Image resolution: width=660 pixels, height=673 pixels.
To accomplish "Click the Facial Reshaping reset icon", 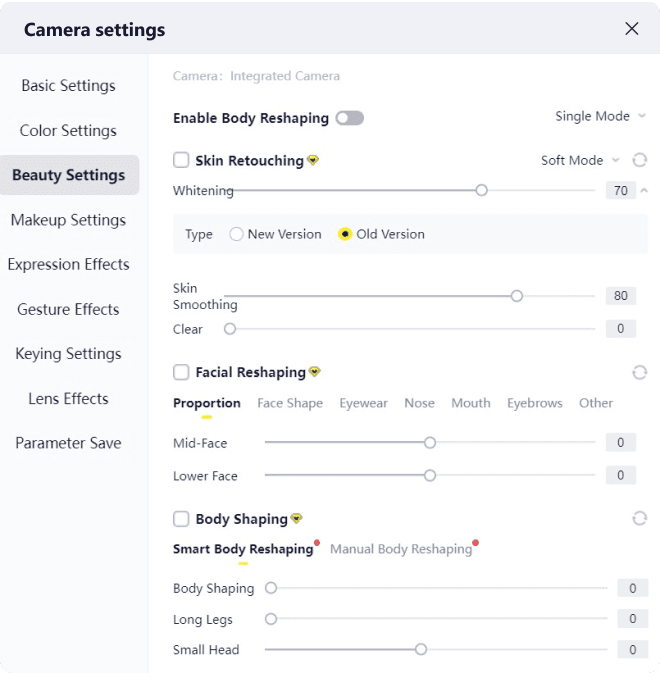I will [x=640, y=372].
